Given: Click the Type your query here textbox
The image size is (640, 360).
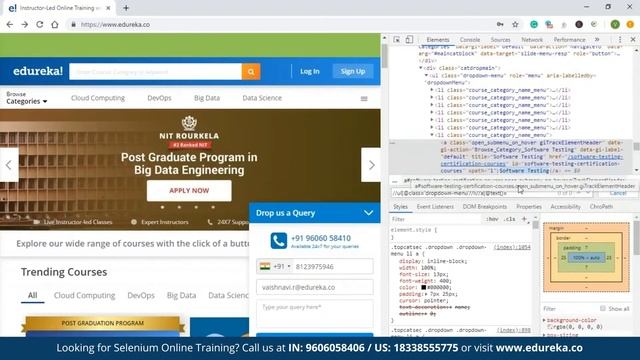Looking at the screenshot, I should pyautogui.click(x=315, y=314).
